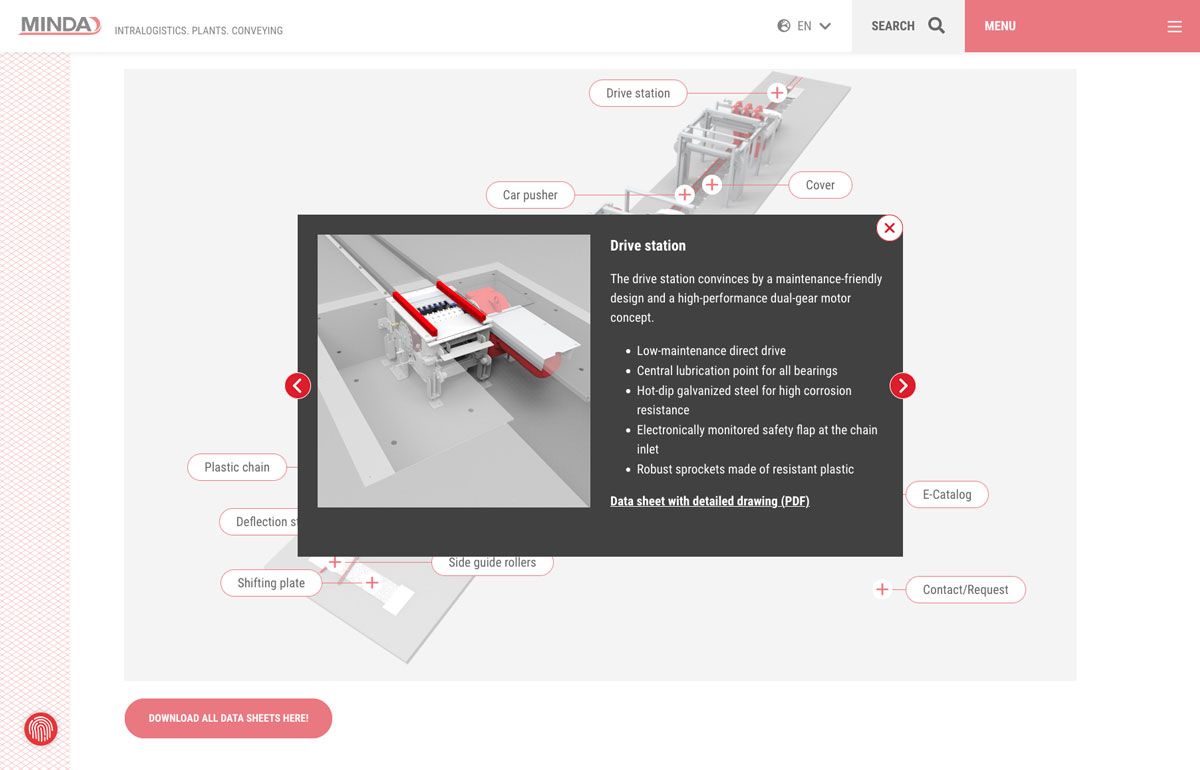Go to previous slide with left arrow
The height and width of the screenshot is (770, 1200).
tap(298, 386)
